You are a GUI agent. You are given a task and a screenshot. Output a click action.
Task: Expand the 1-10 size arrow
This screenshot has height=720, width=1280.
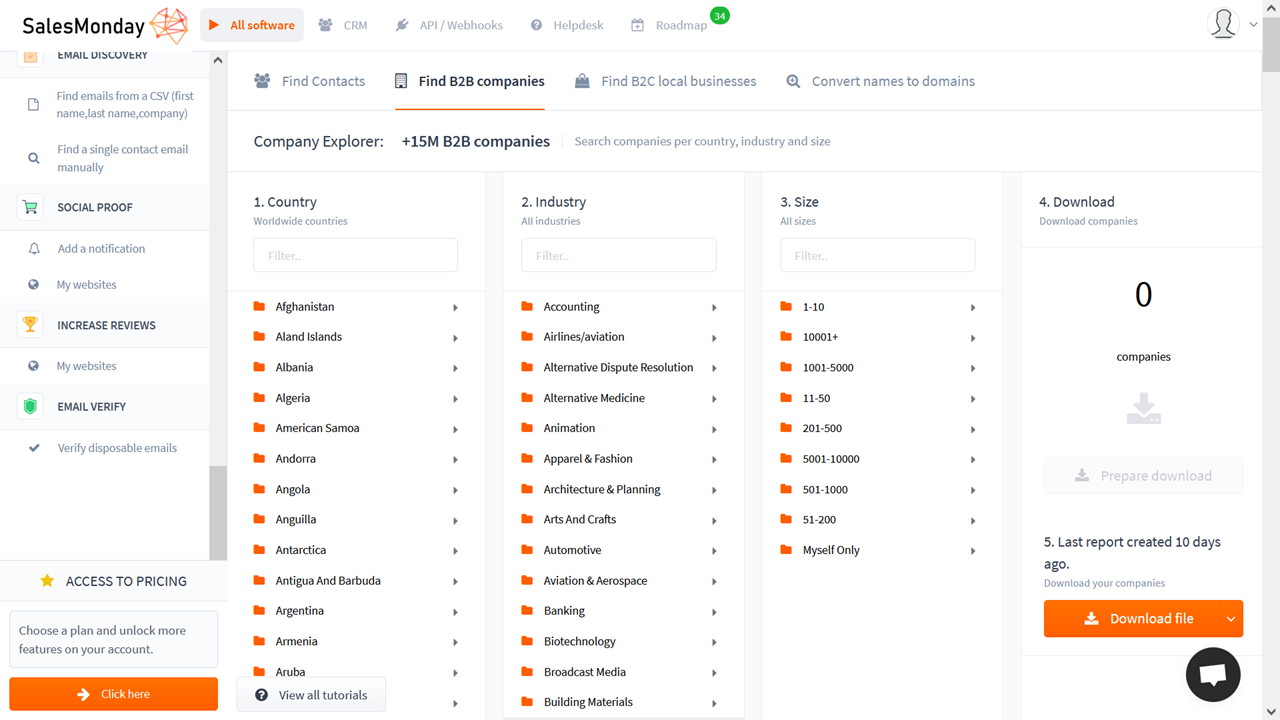(973, 308)
